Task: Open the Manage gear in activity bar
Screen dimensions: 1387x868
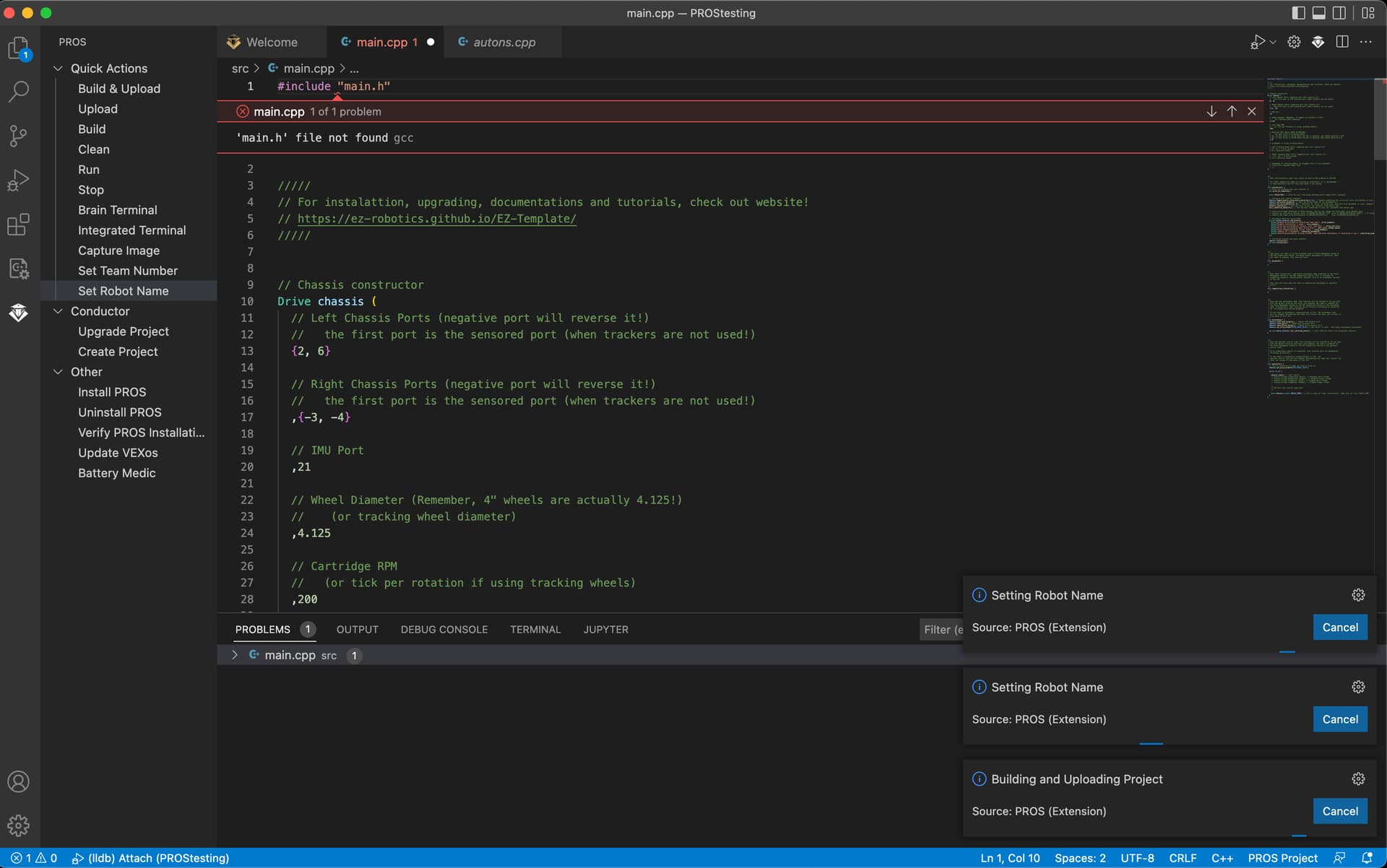Action: point(19,825)
